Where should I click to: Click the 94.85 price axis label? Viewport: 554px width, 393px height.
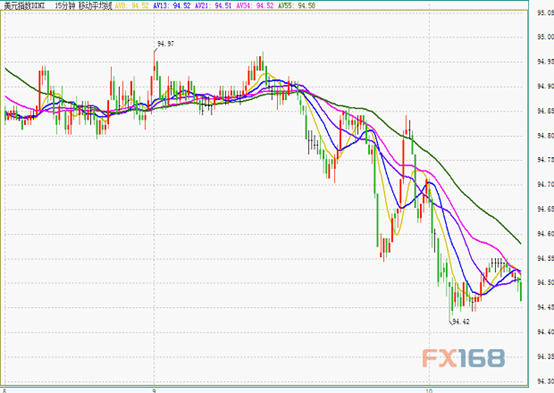point(545,111)
